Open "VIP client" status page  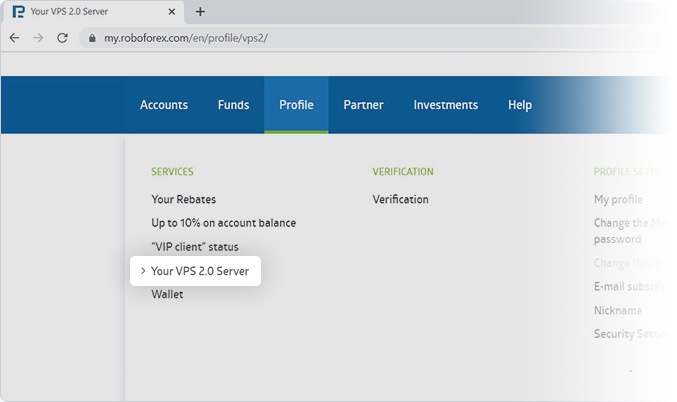tap(195, 247)
